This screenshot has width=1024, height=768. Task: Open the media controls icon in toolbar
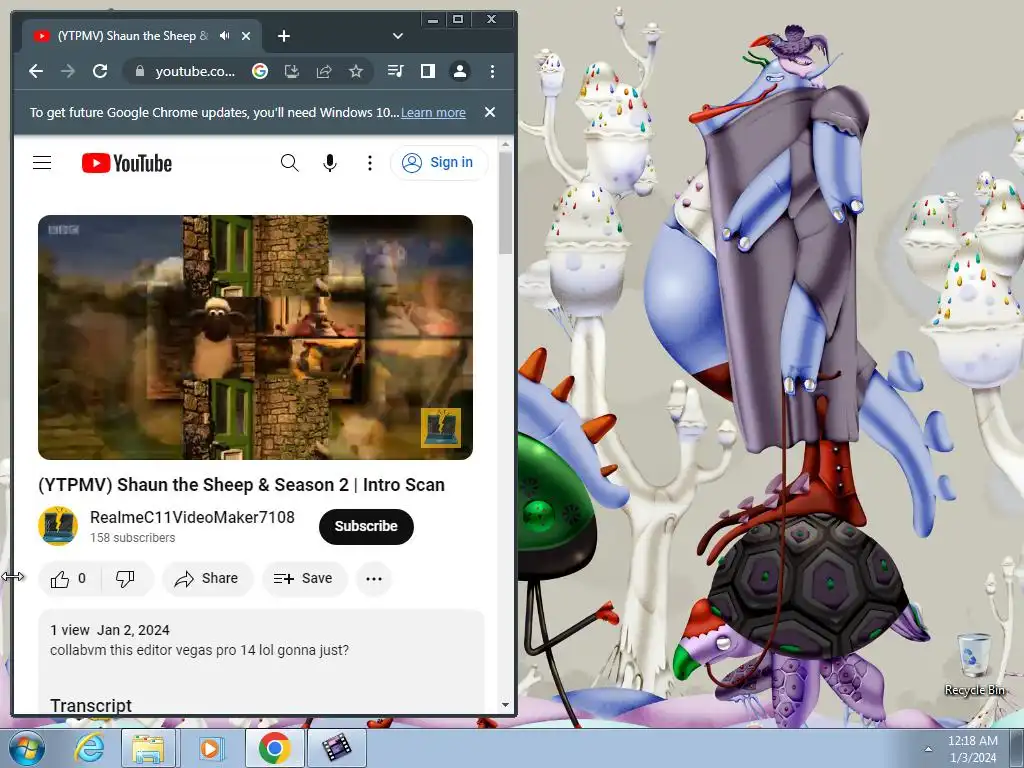coord(396,71)
